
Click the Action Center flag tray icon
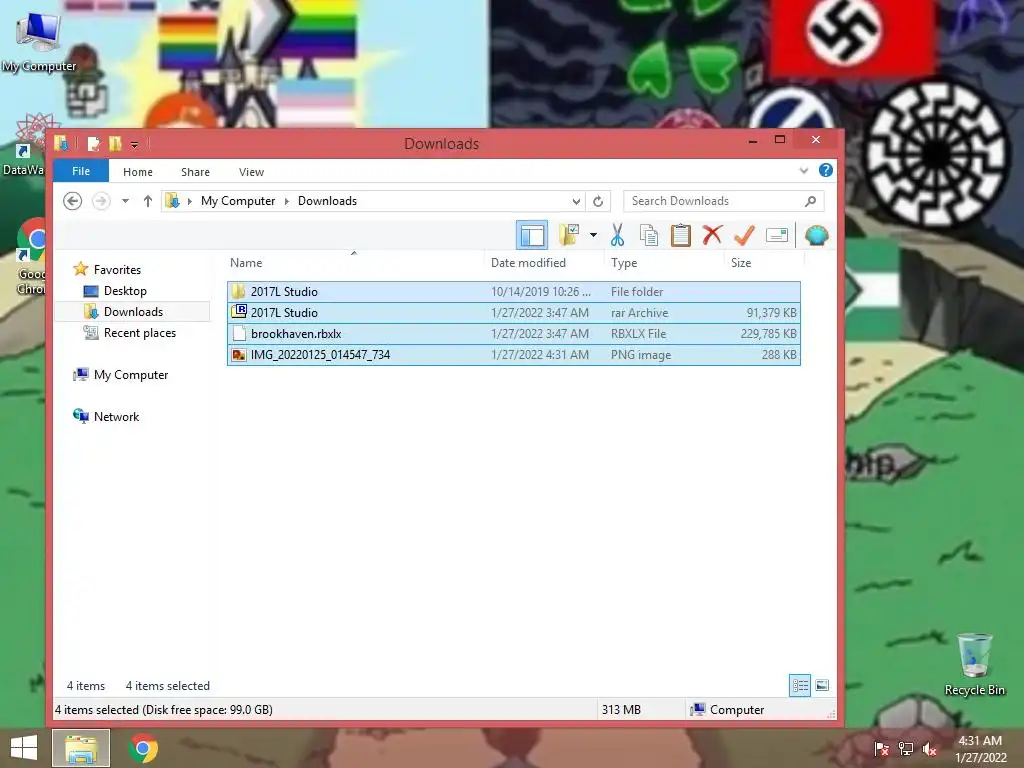click(x=881, y=749)
